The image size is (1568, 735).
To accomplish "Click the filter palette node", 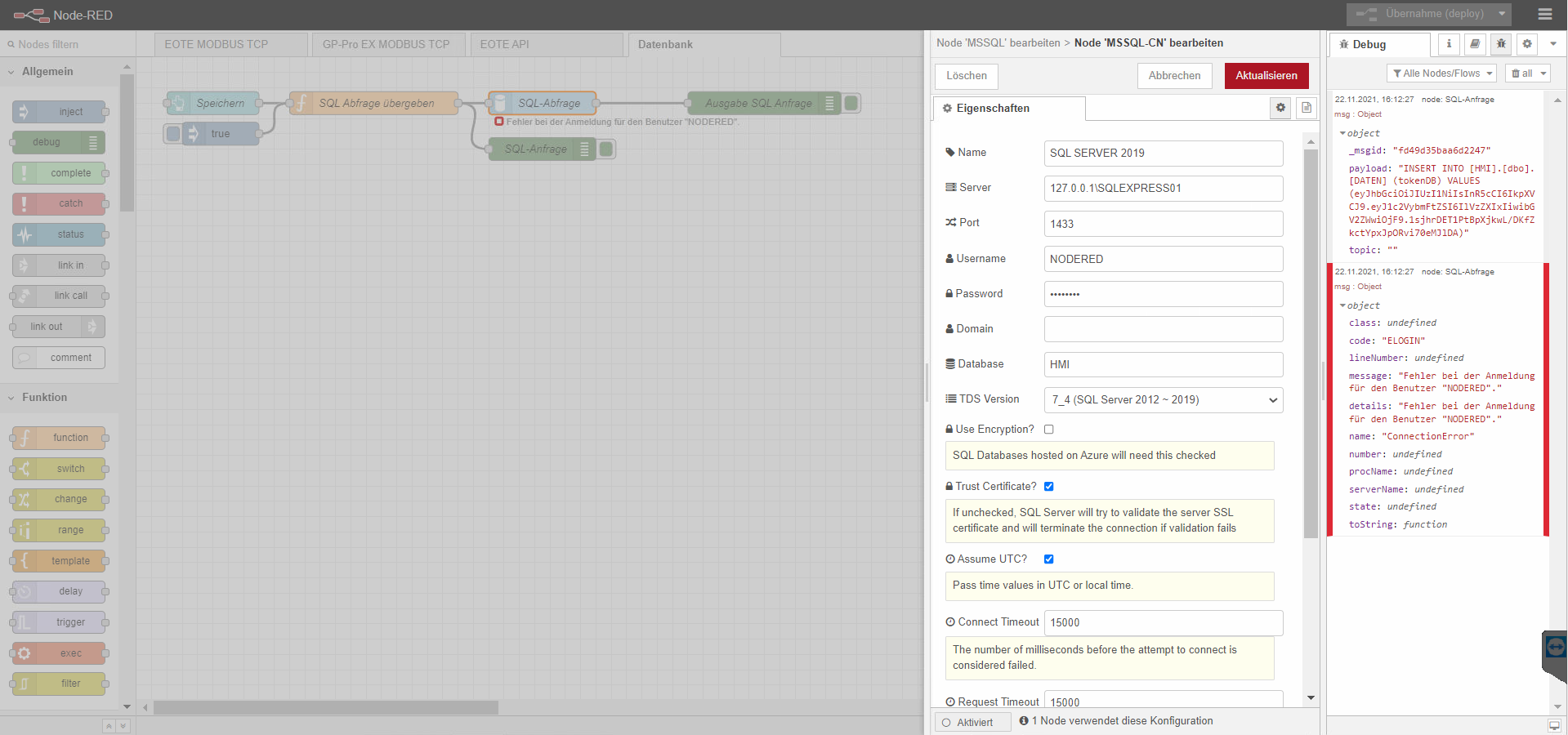I will pos(59,684).
